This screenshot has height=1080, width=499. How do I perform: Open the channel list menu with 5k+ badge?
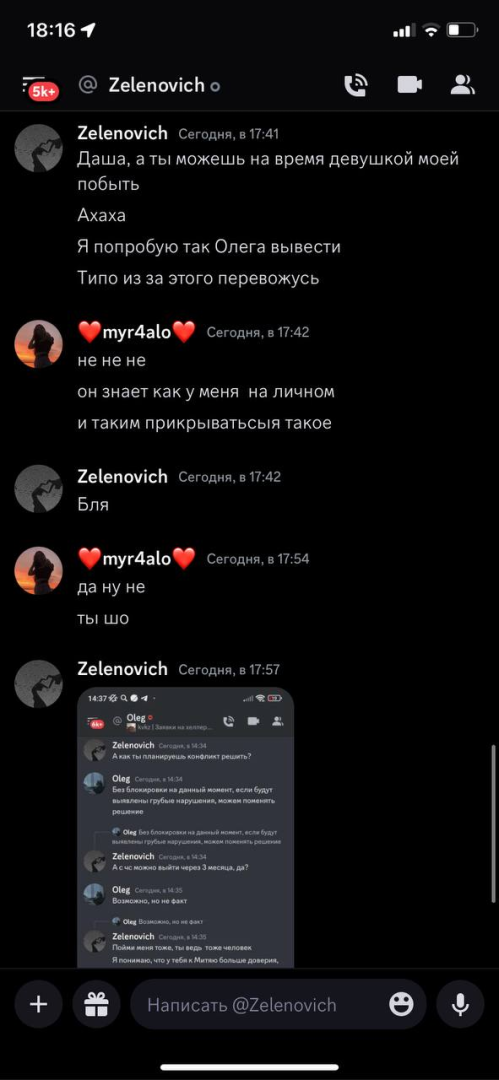click(x=40, y=86)
